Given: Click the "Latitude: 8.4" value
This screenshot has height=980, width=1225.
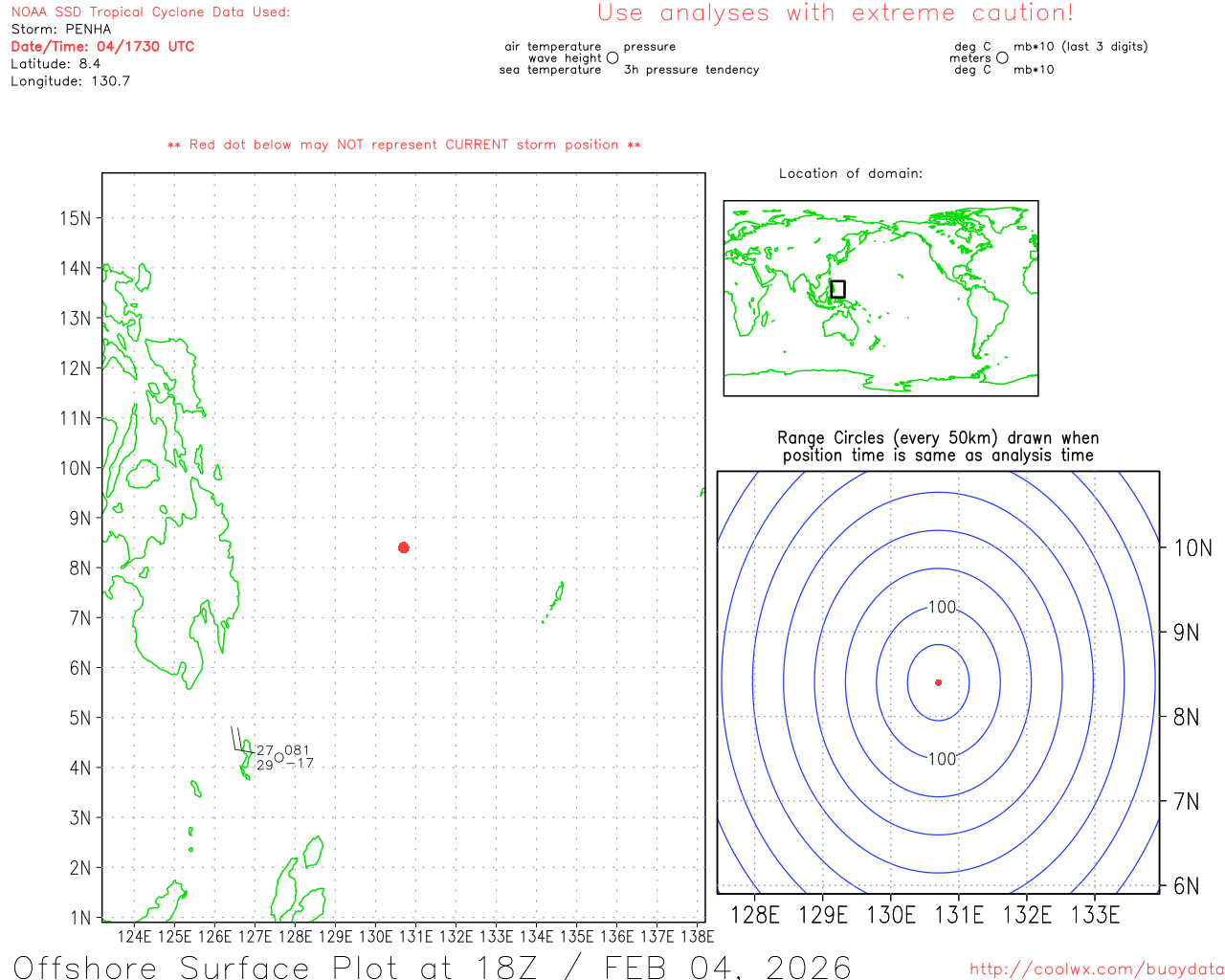Looking at the screenshot, I should [56, 64].
